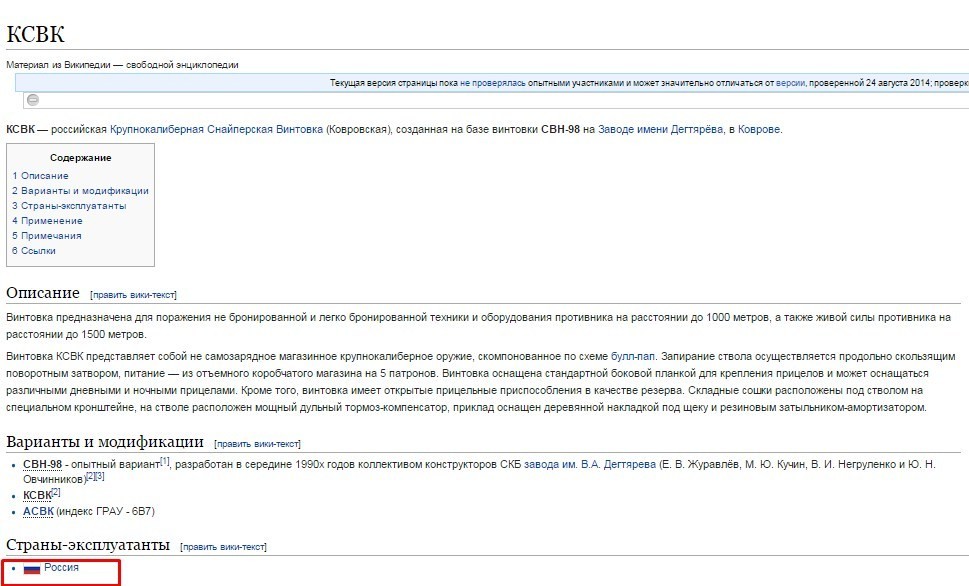Open footnote 2 after Овчинников

click(x=90, y=476)
